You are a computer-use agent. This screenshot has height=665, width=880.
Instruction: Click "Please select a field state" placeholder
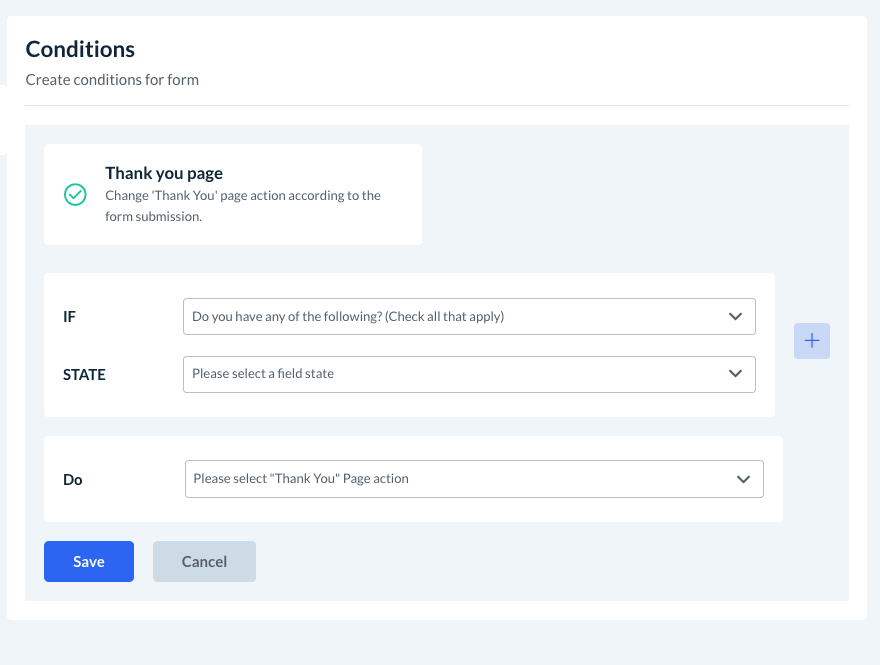tap(263, 374)
